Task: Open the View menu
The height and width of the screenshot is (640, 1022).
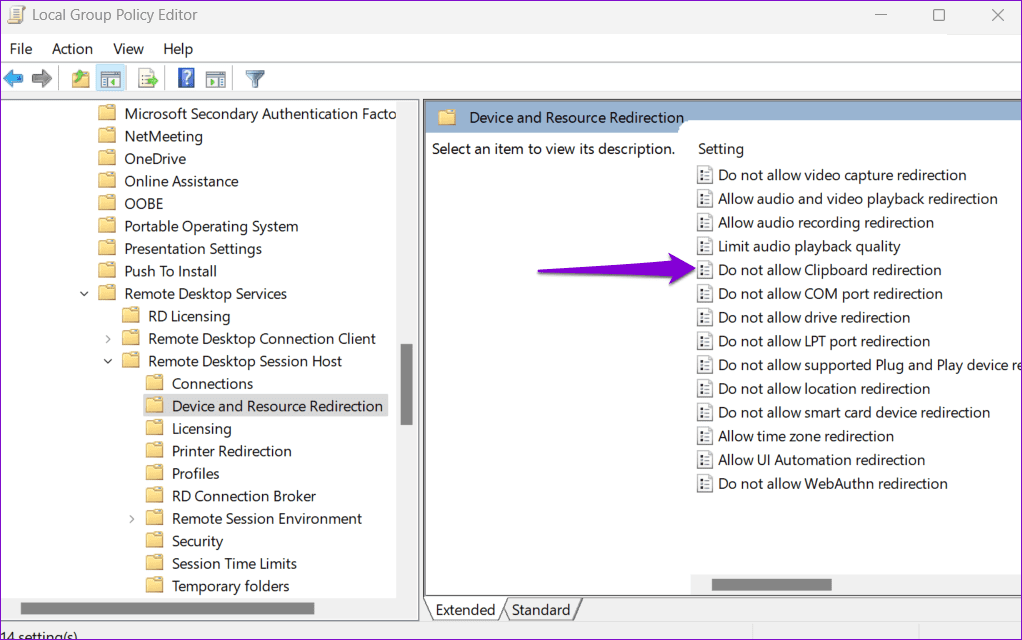Action: (128, 49)
